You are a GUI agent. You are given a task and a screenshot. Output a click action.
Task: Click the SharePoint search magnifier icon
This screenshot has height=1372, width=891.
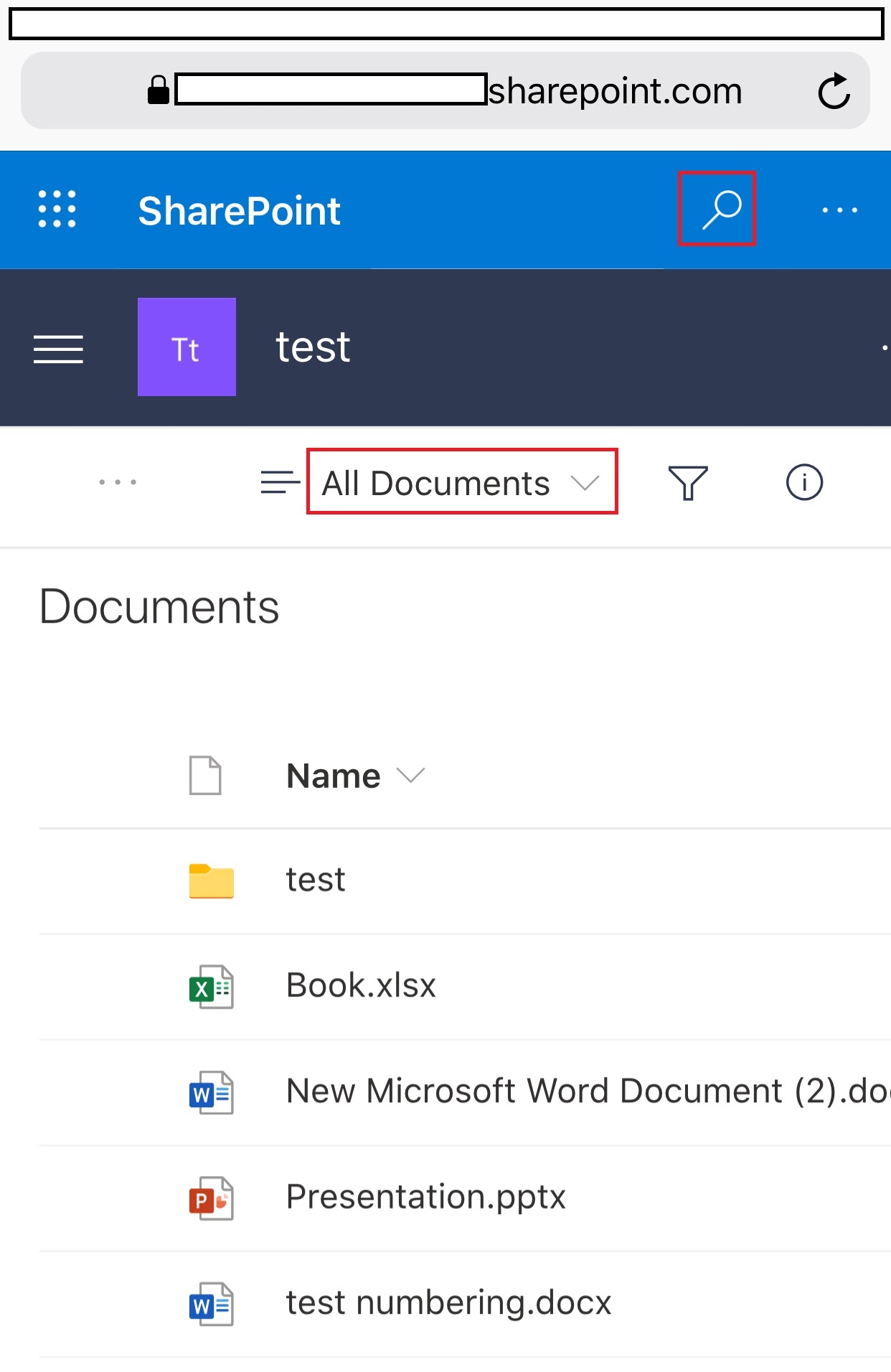tap(720, 210)
